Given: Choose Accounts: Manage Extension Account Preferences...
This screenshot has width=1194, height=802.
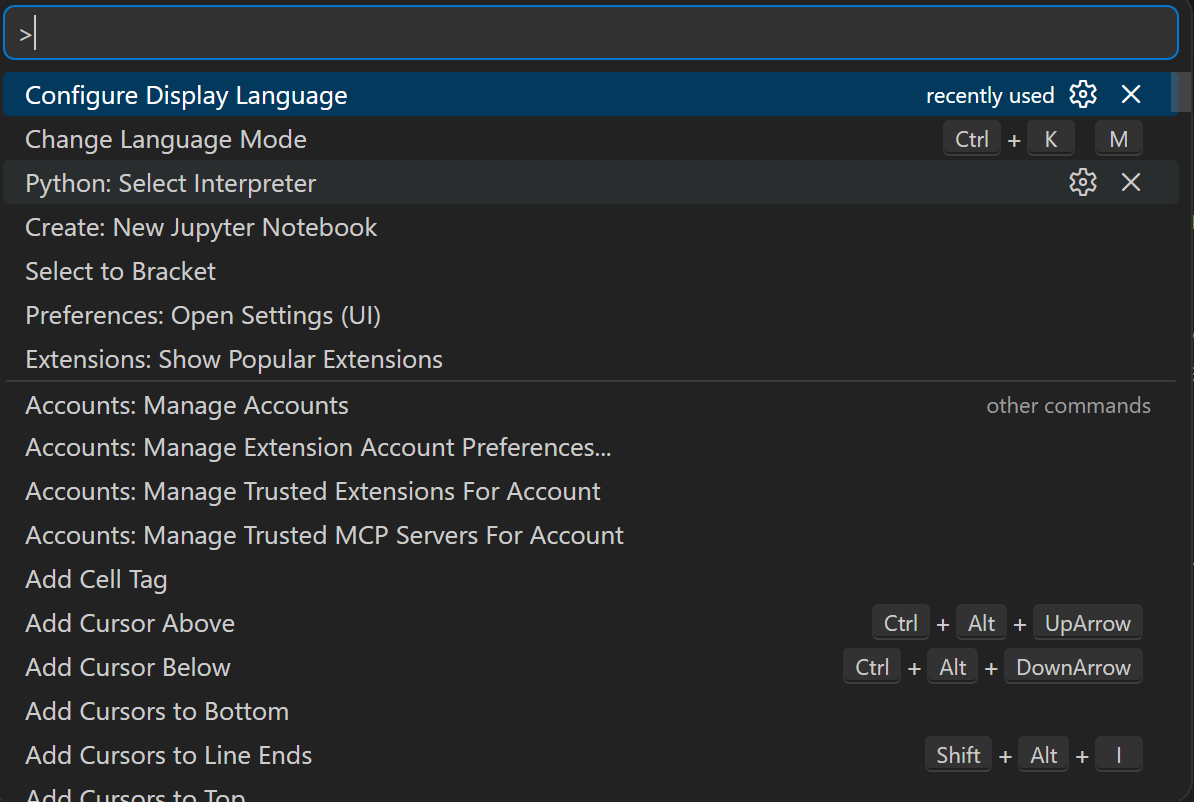Looking at the screenshot, I should [591, 448].
